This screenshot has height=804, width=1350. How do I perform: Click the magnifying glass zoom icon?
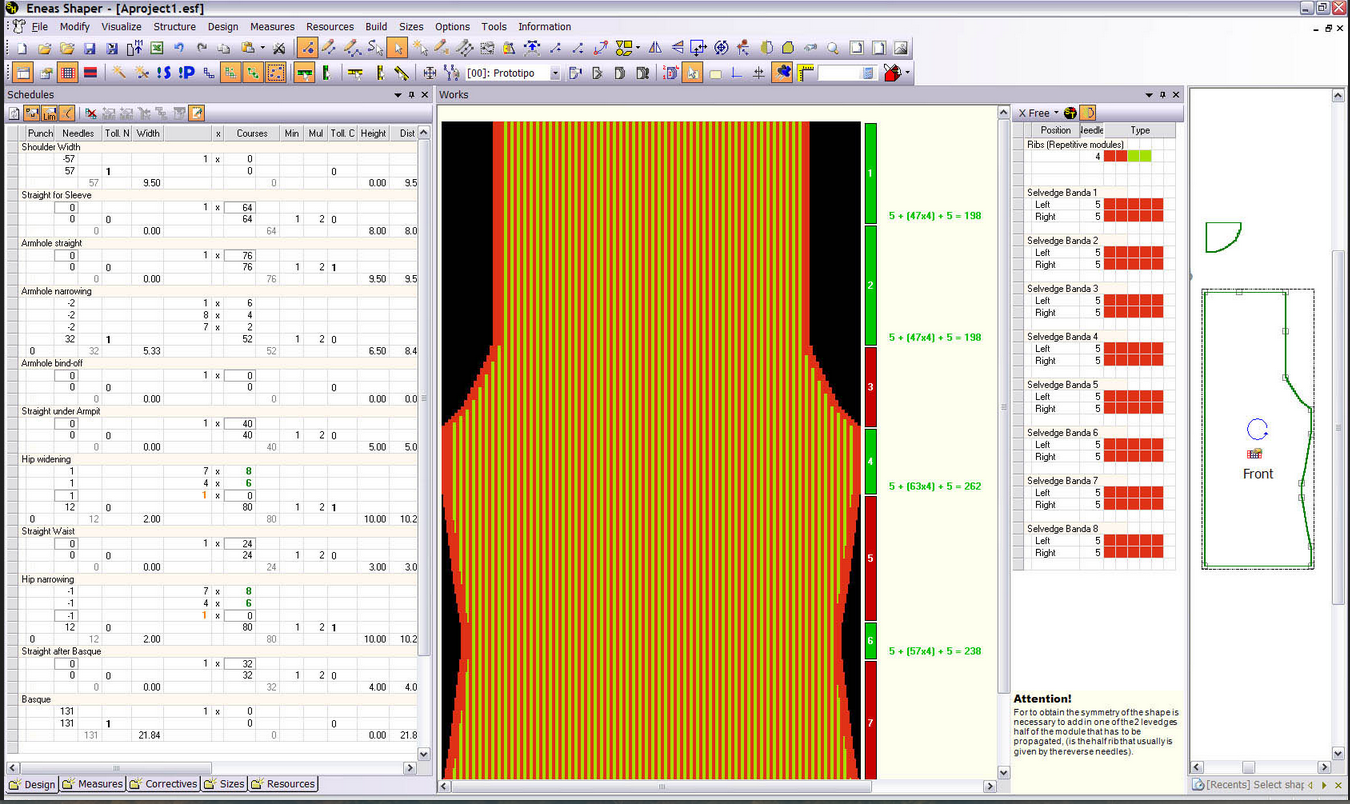click(833, 48)
